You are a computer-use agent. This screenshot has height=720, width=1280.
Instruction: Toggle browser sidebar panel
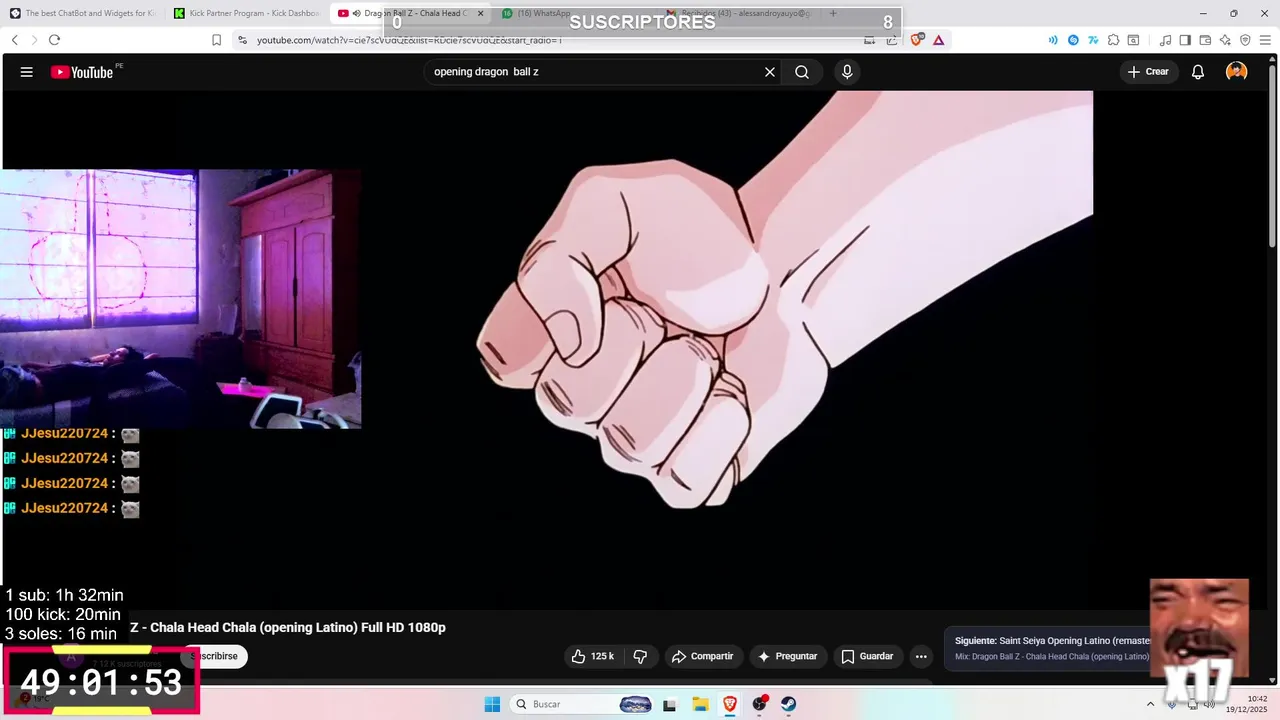(x=1185, y=40)
